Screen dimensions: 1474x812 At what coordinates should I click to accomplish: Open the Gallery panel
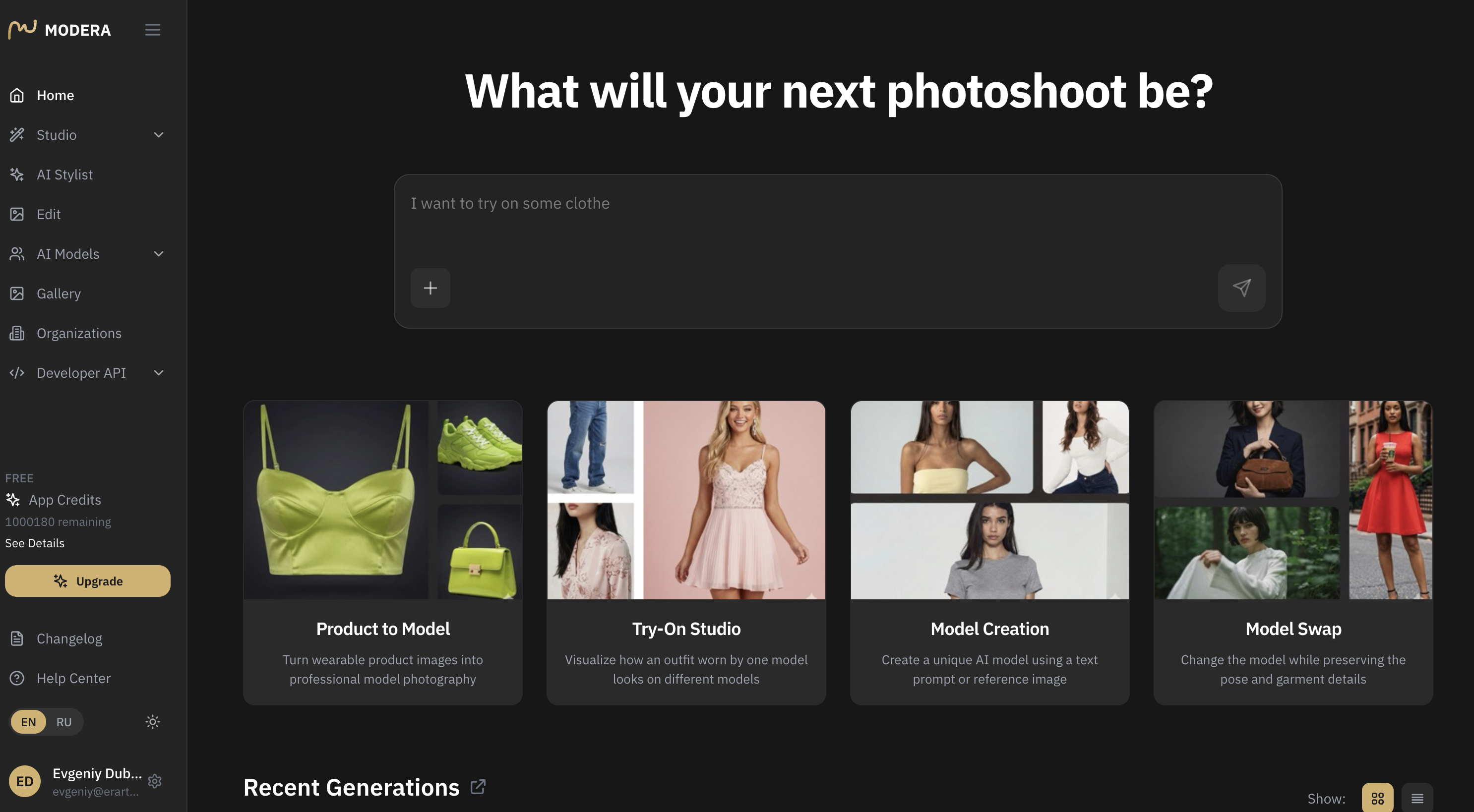click(x=59, y=293)
